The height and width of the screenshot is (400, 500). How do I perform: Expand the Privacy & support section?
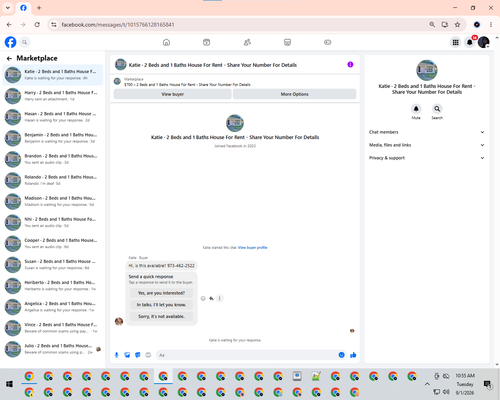(426, 158)
